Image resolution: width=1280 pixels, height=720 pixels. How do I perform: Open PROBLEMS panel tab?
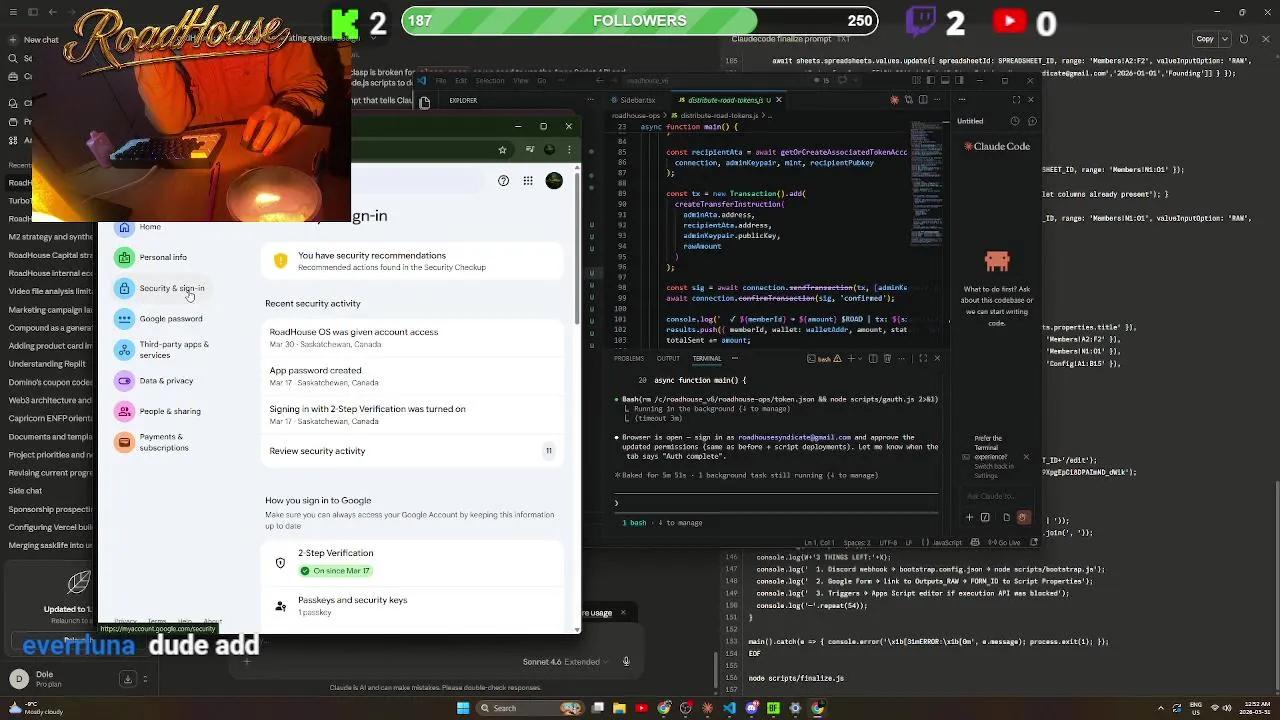point(629,358)
